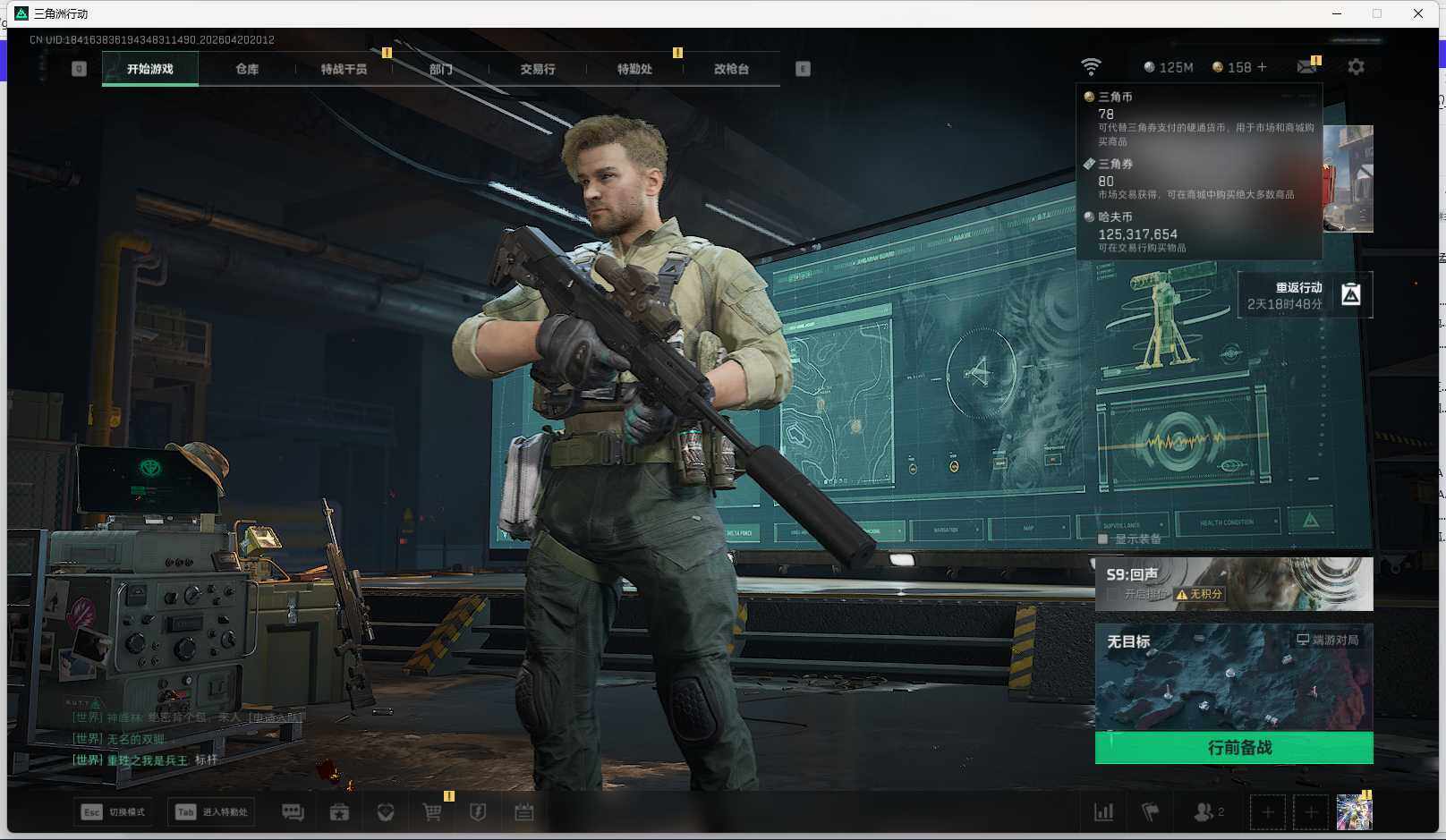Open the friends list icon
1446x840 pixels.
(x=1209, y=812)
